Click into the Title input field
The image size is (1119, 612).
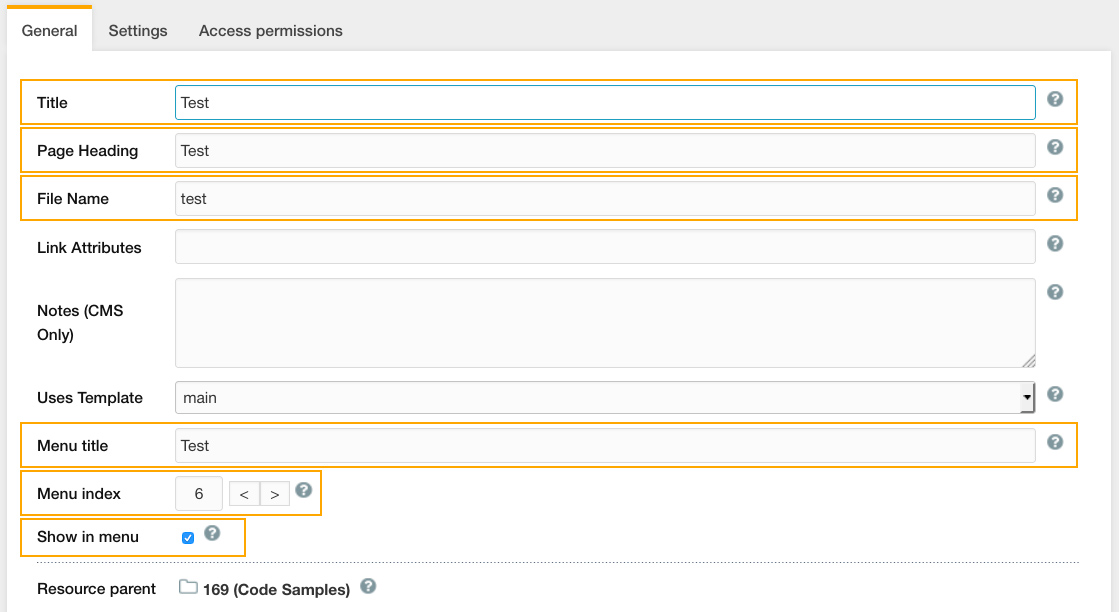point(605,102)
